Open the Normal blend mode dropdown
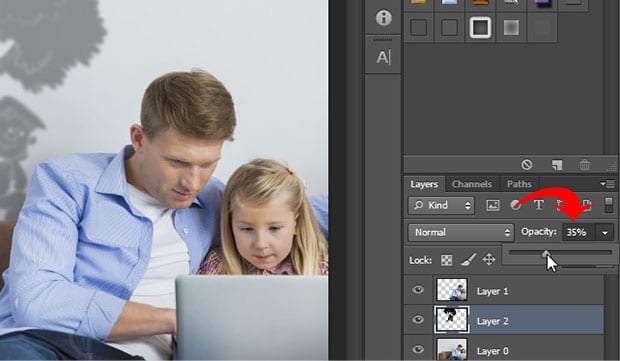 (x=461, y=232)
